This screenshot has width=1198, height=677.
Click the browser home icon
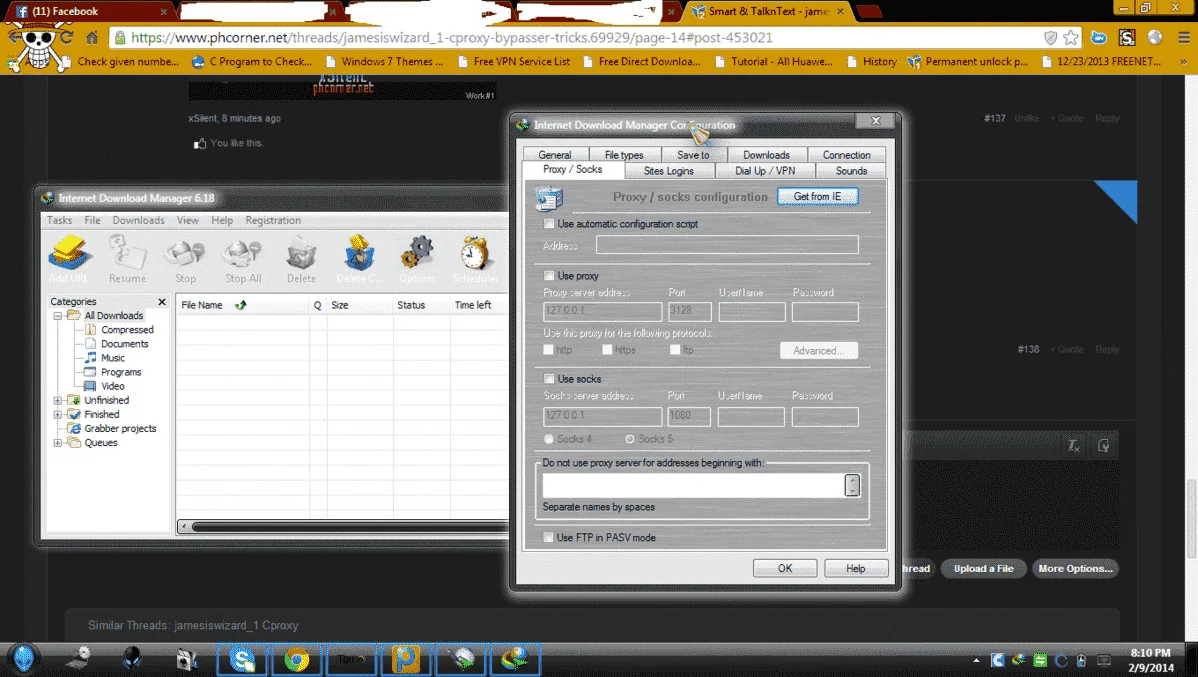tap(92, 37)
